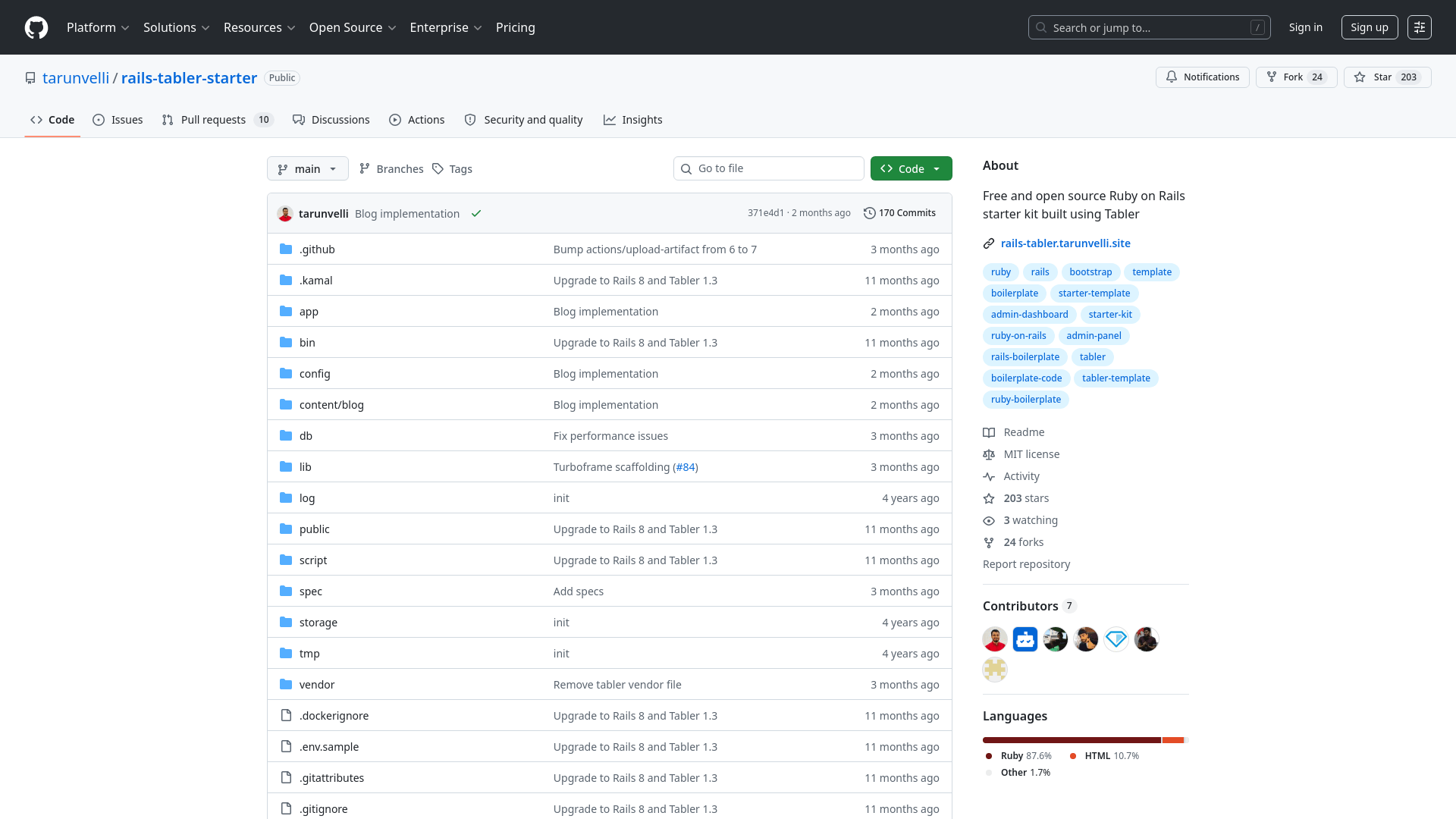Click the #84 pull request link
Viewport: 1456px width, 819px height.
tap(686, 467)
